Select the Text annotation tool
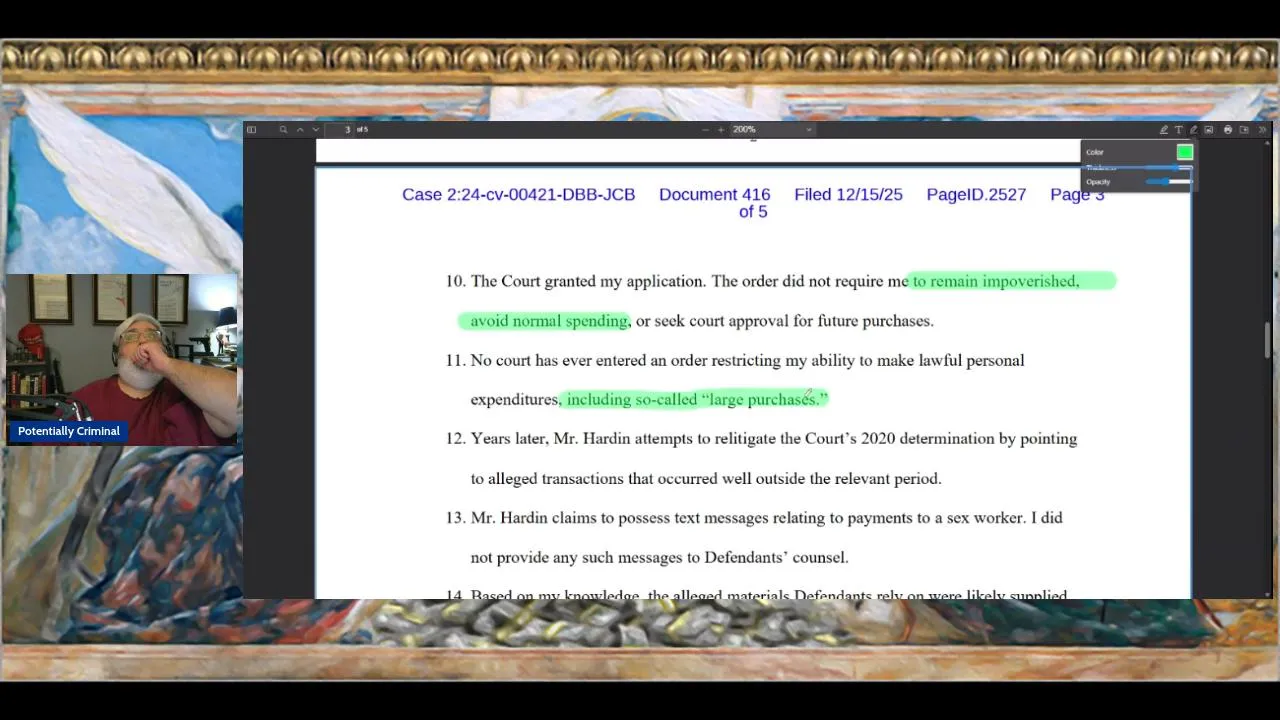This screenshot has width=1280, height=720. (1179, 130)
